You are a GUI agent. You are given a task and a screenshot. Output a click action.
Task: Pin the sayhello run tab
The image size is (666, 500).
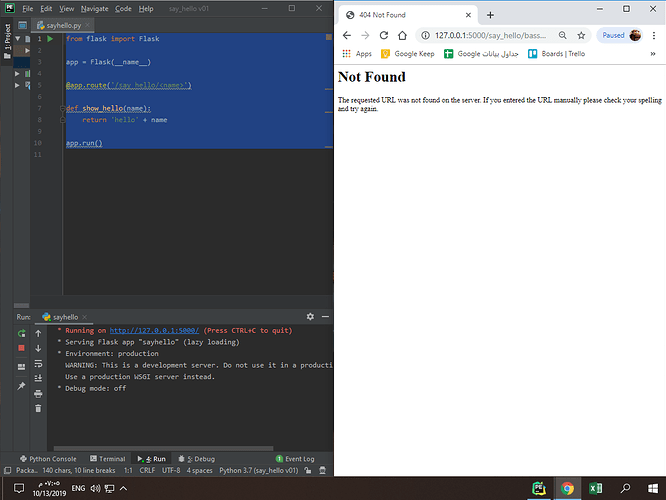click(x=21, y=384)
